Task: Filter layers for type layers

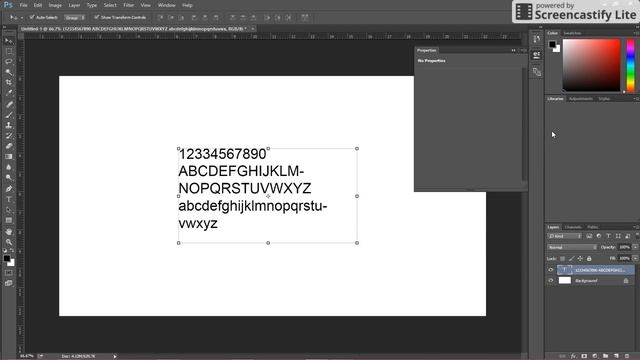Action: coord(608,236)
